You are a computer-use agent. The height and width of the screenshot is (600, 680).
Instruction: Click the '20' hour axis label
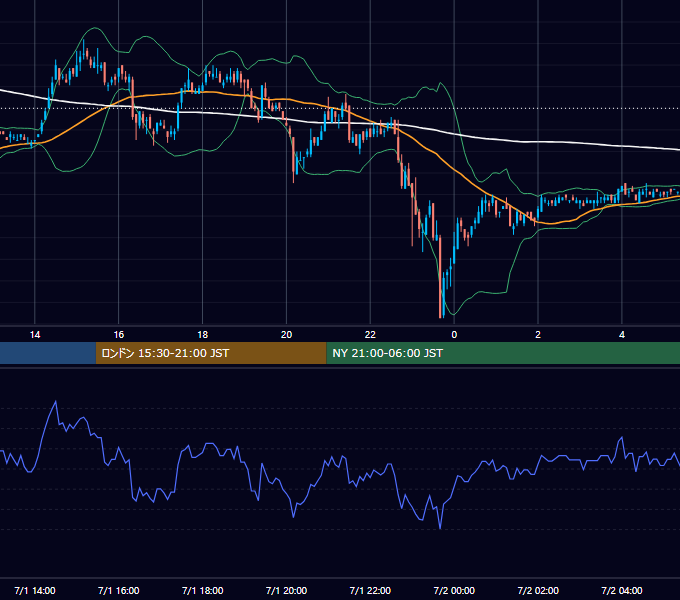(x=286, y=335)
